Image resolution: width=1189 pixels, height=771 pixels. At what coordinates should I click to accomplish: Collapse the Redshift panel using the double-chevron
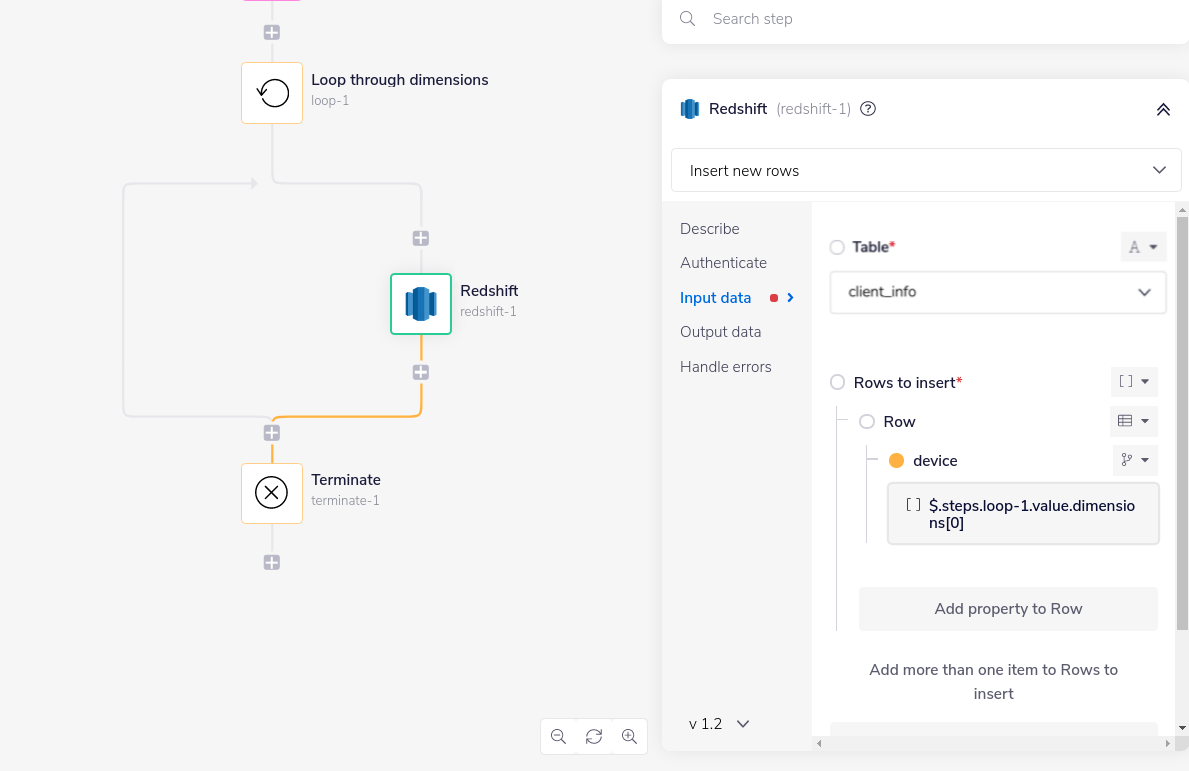(1163, 109)
